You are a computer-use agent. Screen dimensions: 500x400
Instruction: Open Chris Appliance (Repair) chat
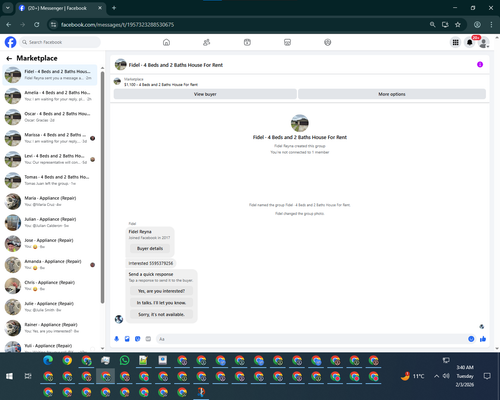coord(50,286)
